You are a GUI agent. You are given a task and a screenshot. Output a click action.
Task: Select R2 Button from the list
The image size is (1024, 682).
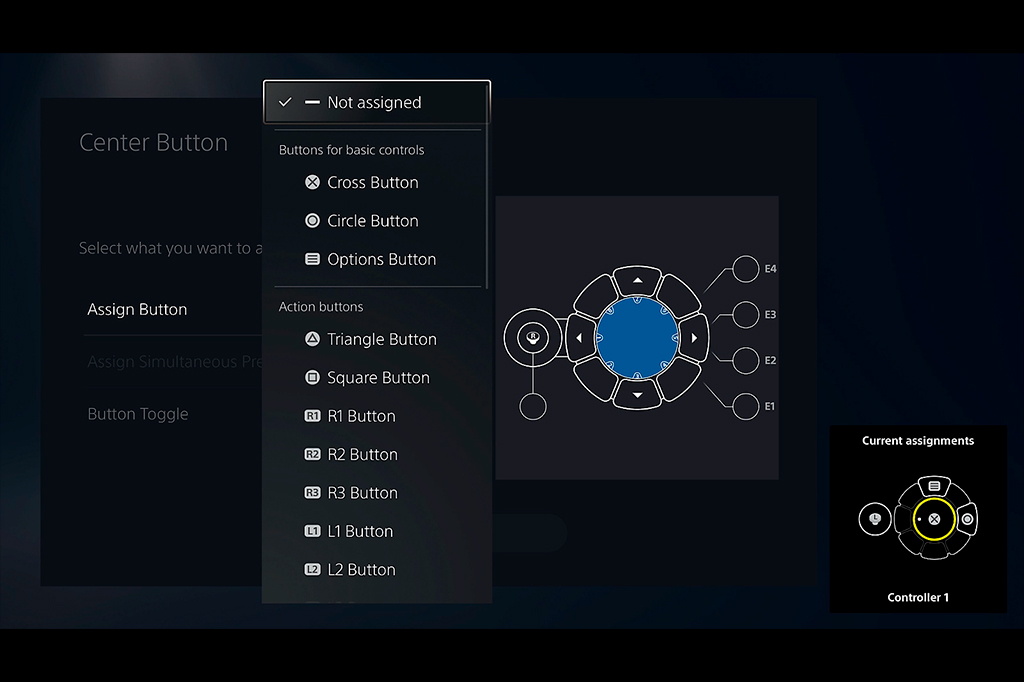click(362, 455)
